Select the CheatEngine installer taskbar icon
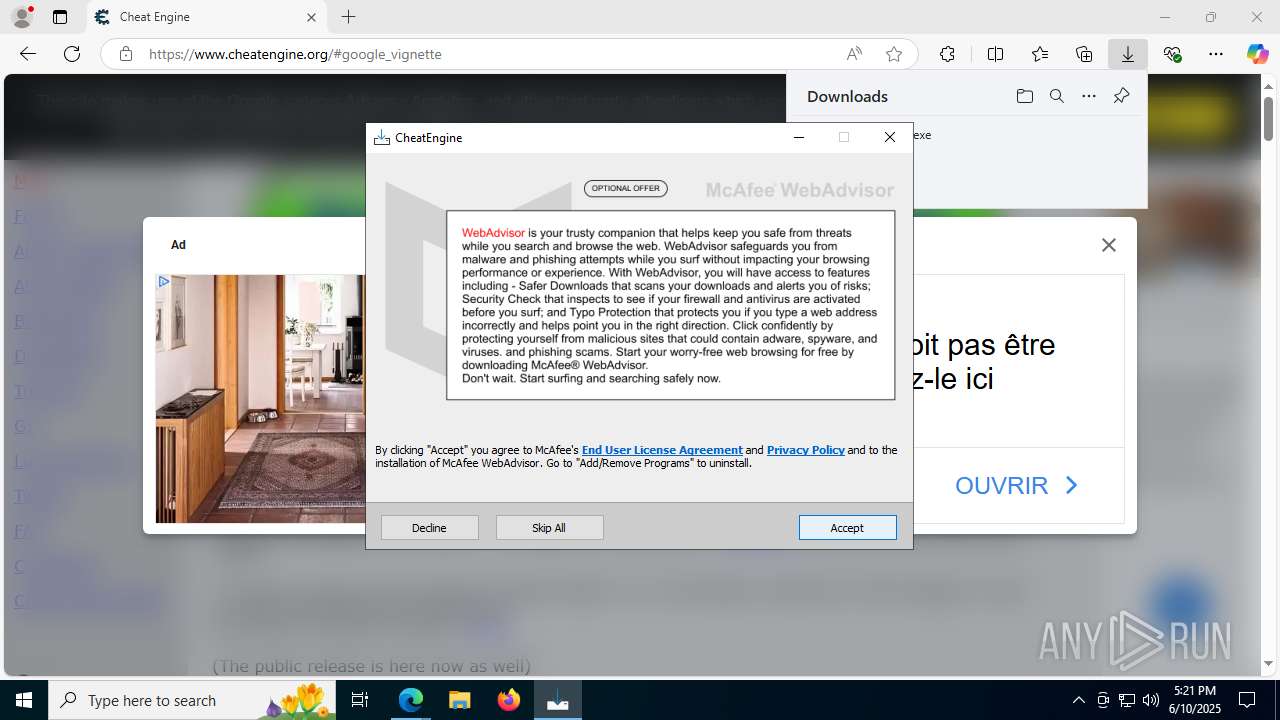Viewport: 1280px width, 720px height. tap(557, 700)
